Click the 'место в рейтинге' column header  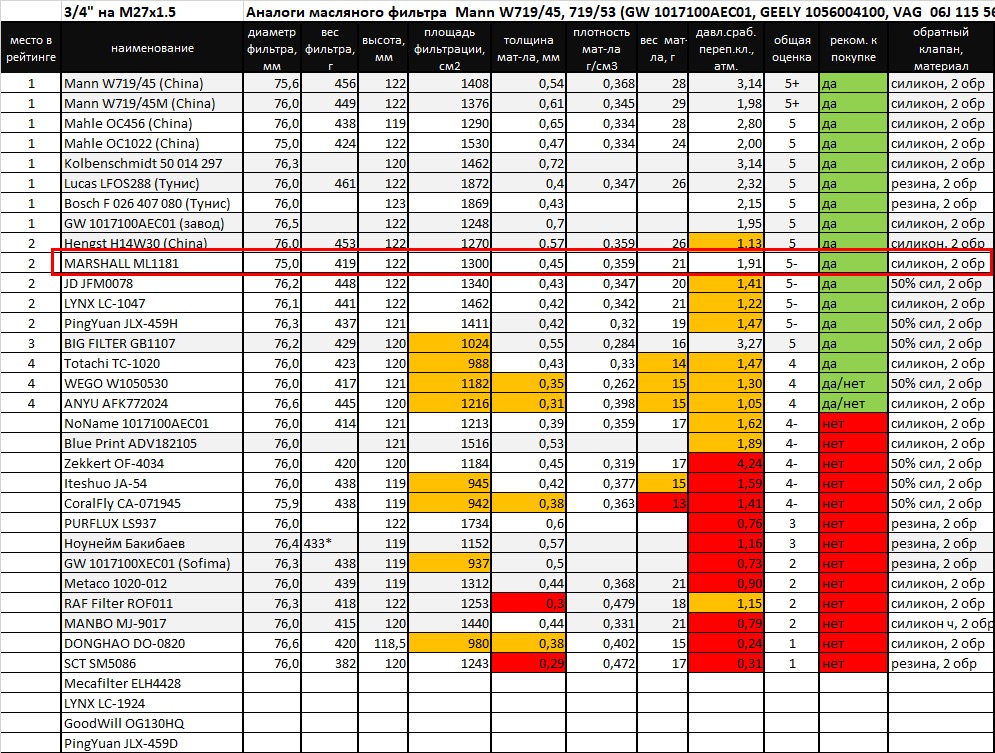click(x=31, y=48)
